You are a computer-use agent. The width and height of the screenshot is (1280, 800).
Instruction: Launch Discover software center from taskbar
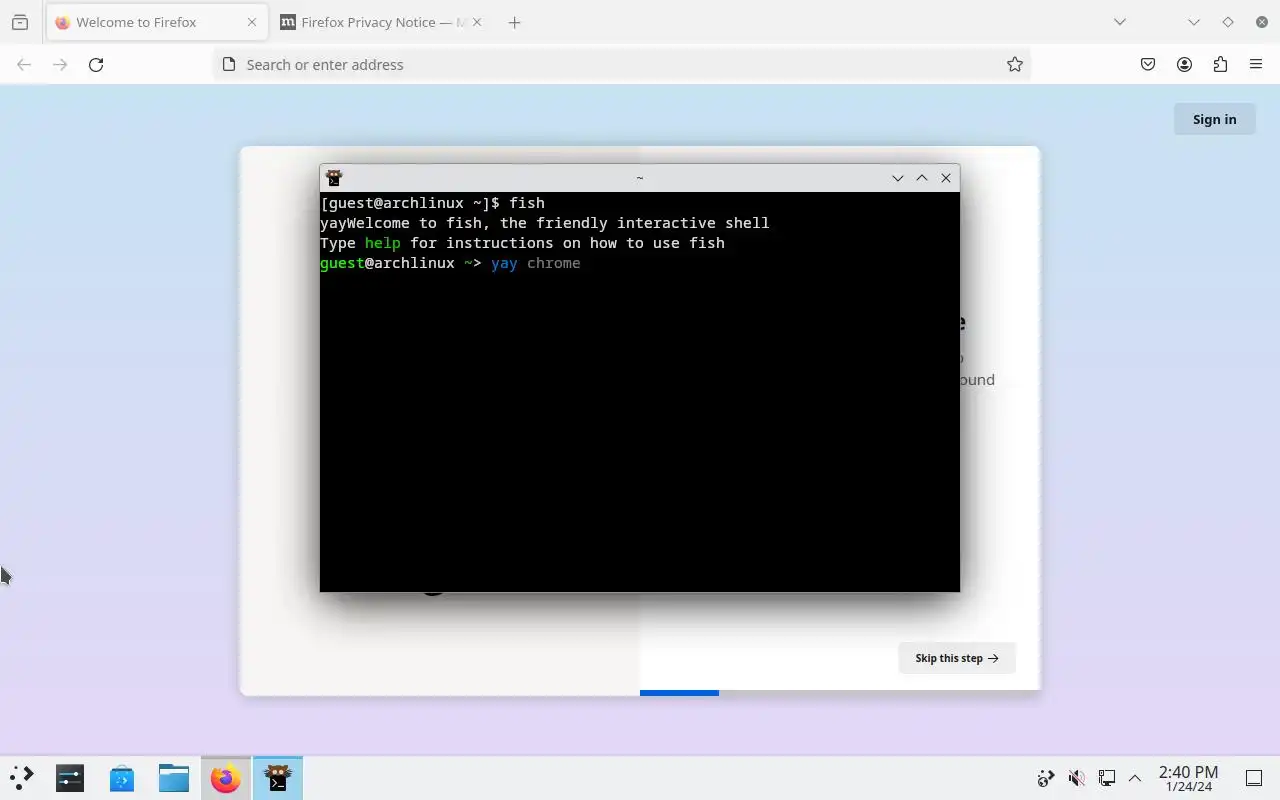122,777
